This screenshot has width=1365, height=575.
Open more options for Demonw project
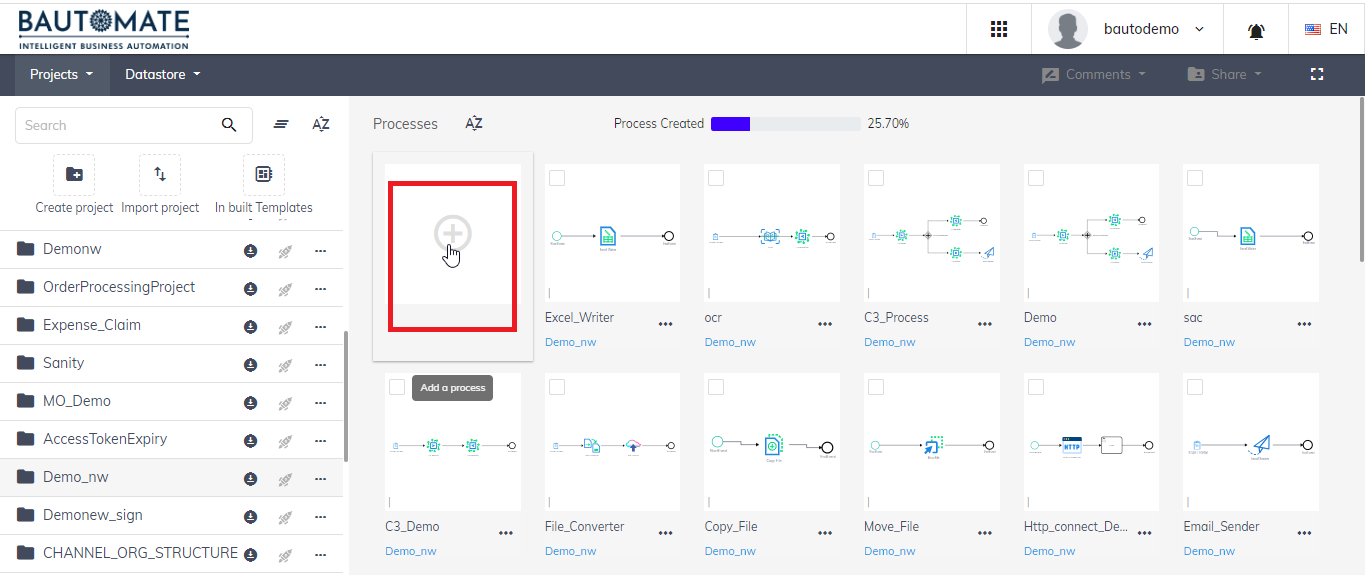(320, 250)
